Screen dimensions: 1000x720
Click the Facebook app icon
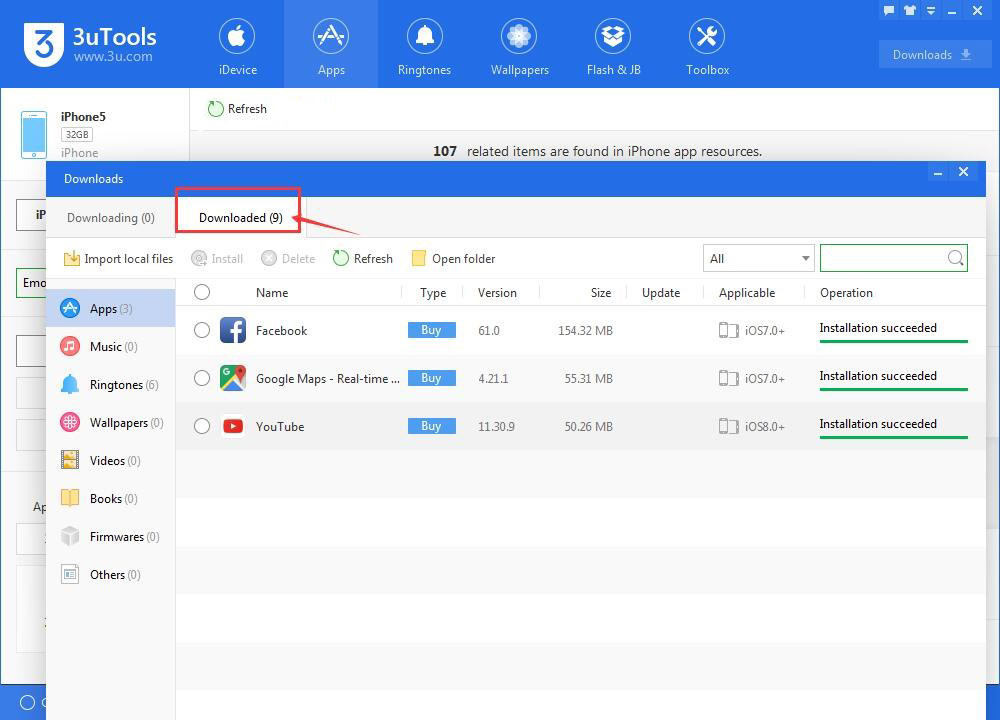click(x=233, y=330)
